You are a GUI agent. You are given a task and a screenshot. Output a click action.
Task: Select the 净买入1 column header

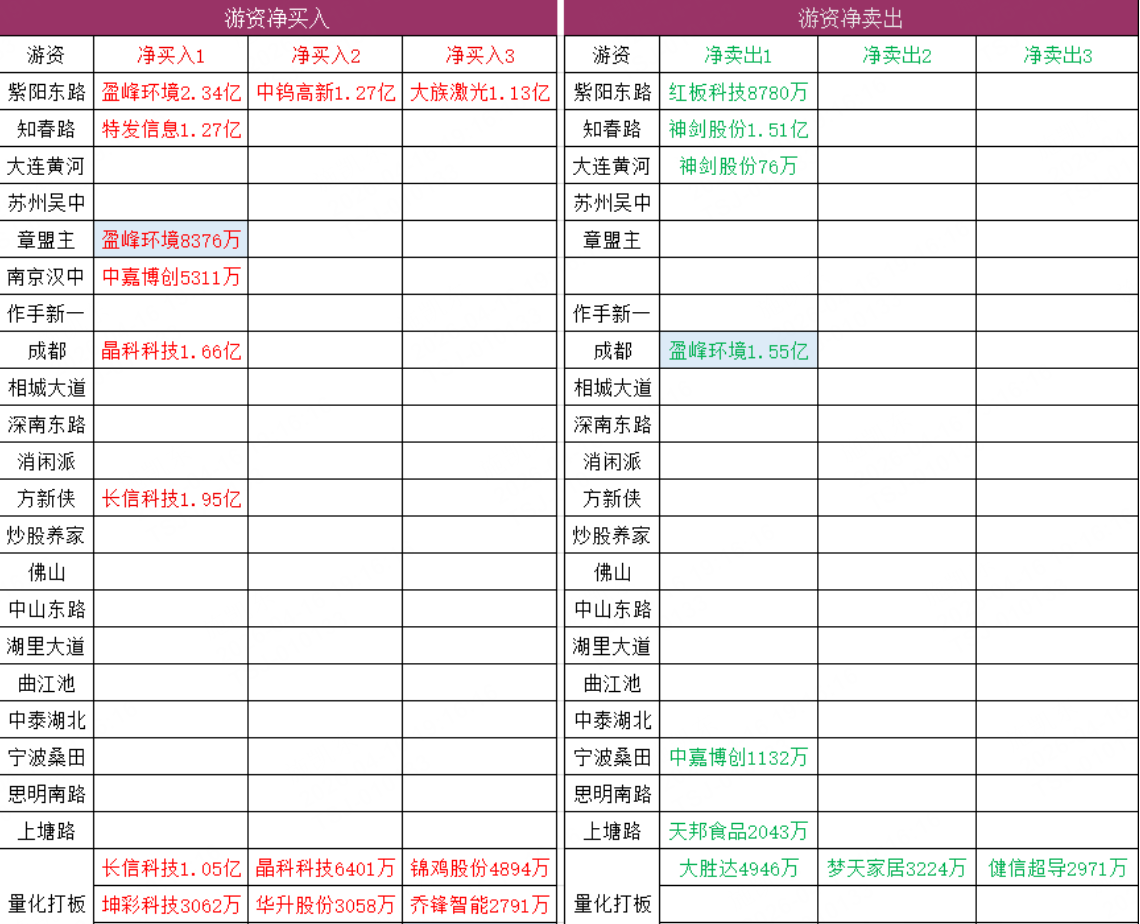[171, 55]
